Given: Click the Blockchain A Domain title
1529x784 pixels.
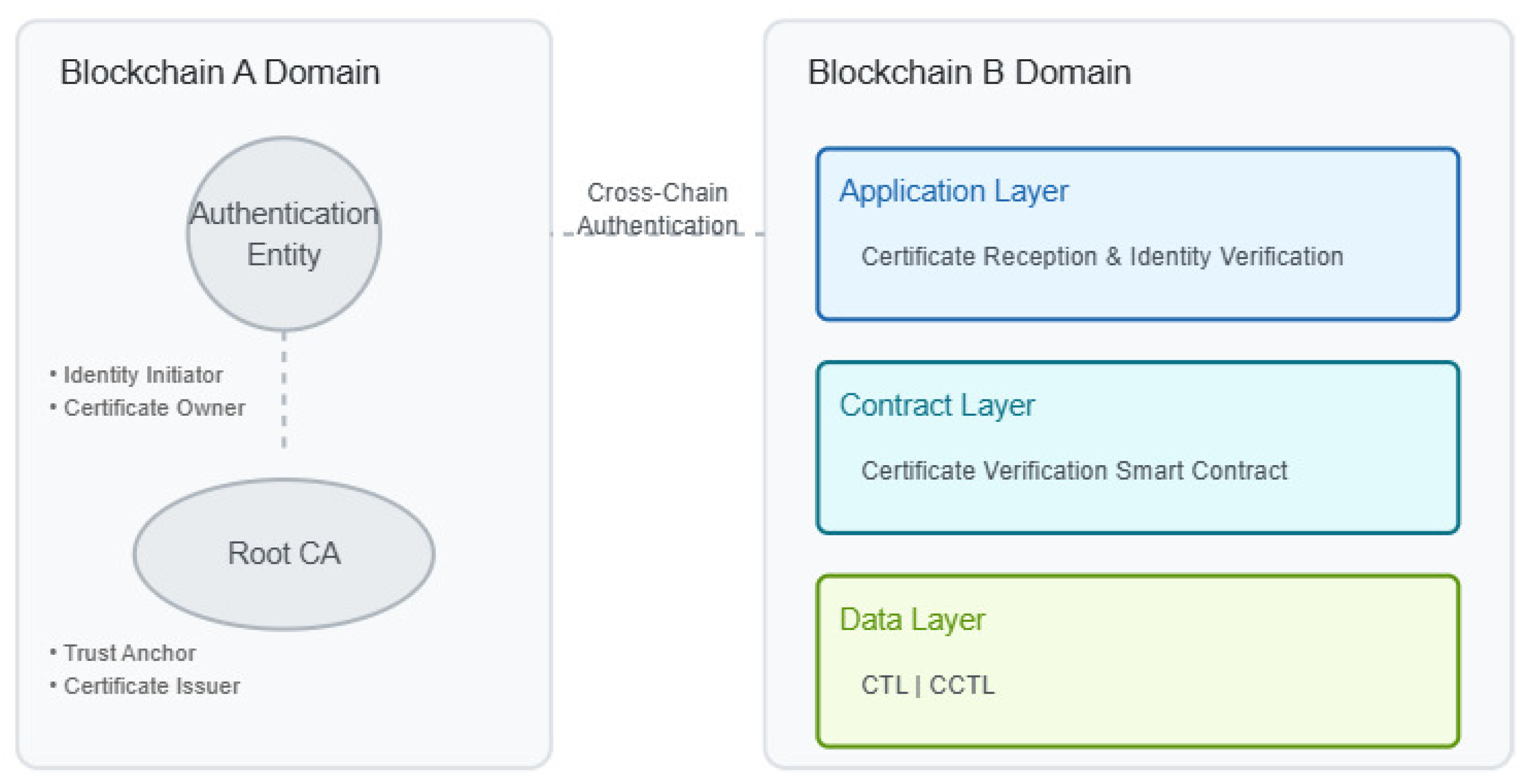Looking at the screenshot, I should [220, 72].
